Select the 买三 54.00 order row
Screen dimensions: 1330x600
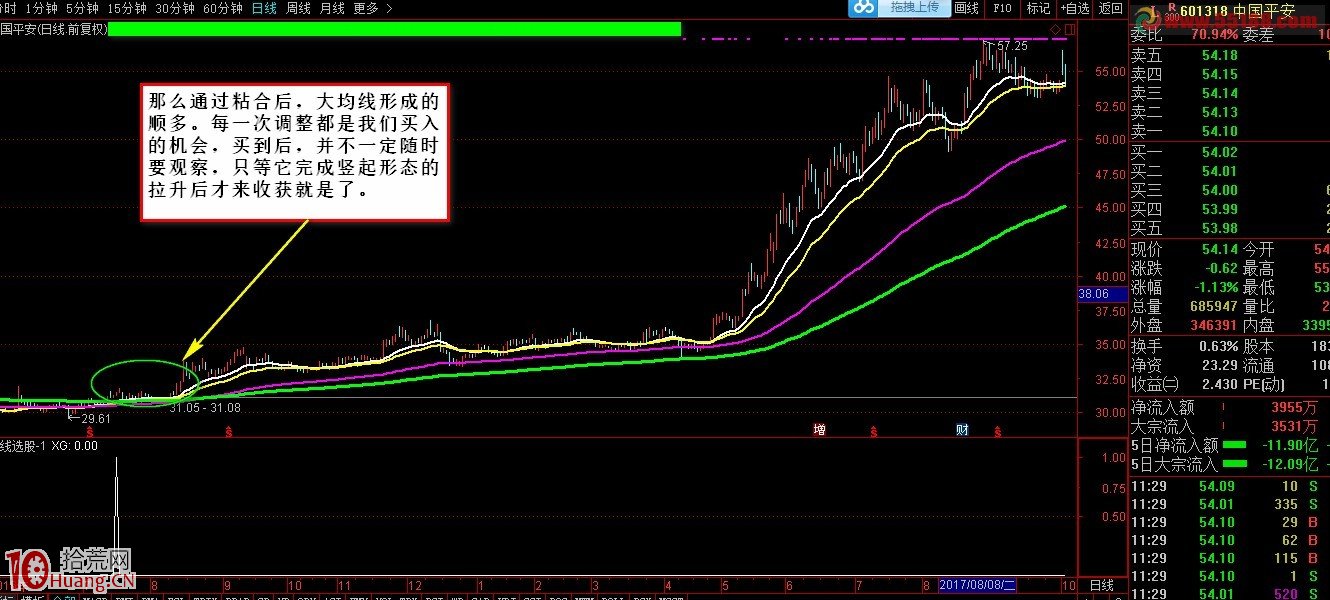click(1229, 190)
